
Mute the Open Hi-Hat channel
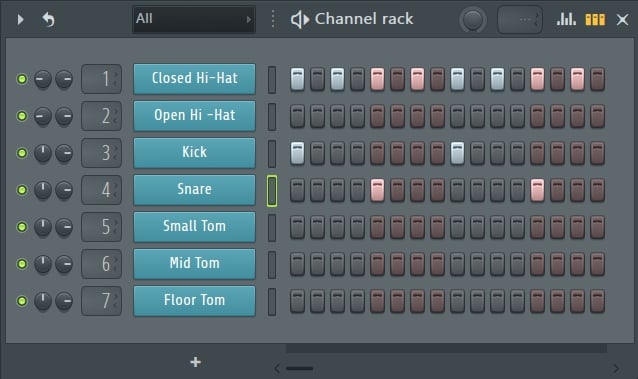(x=22, y=116)
